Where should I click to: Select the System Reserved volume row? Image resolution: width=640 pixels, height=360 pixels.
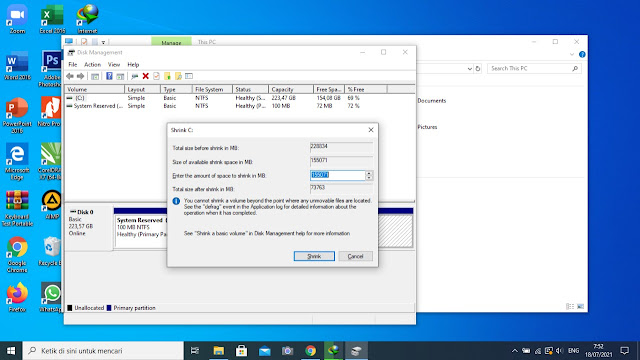[240, 106]
